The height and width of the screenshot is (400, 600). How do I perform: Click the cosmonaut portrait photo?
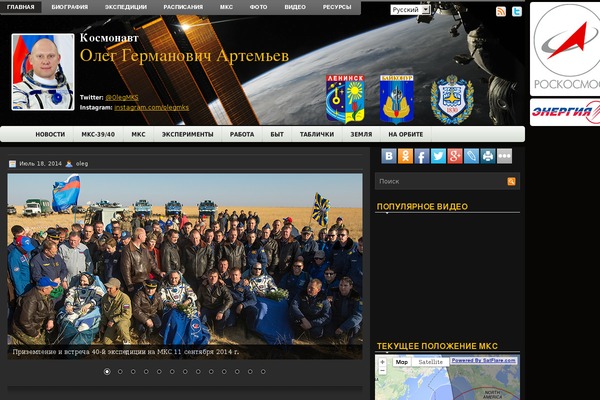pos(43,72)
